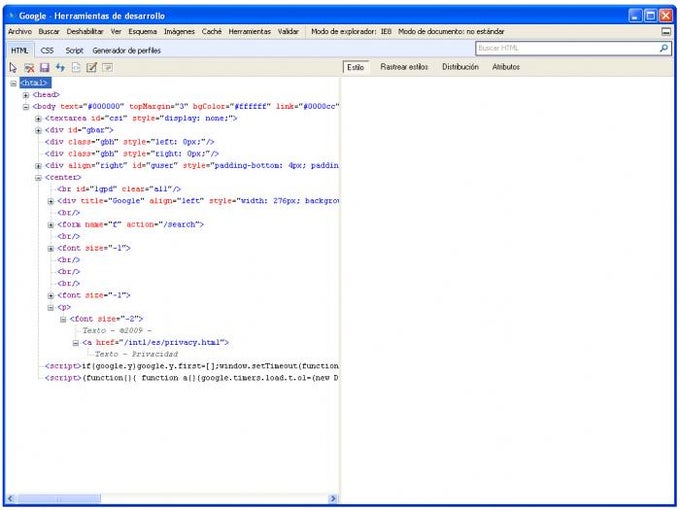Expand the second font size="-1" node
The height and width of the screenshot is (510, 680).
tap(51, 296)
